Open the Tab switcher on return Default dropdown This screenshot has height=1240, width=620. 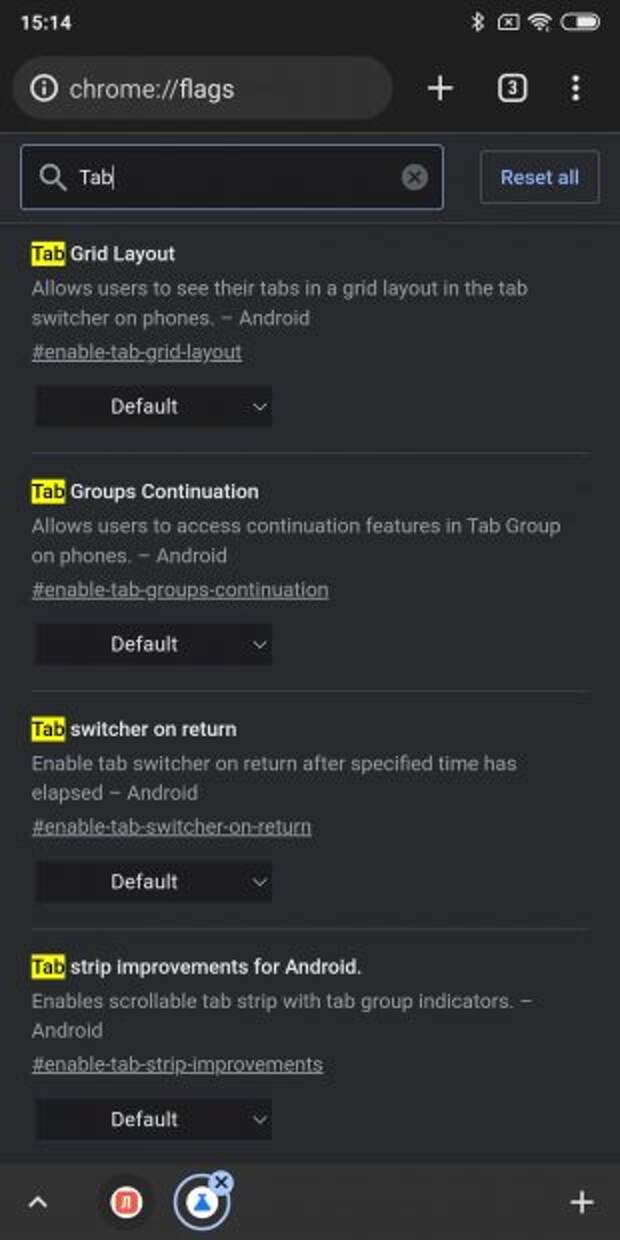point(154,882)
